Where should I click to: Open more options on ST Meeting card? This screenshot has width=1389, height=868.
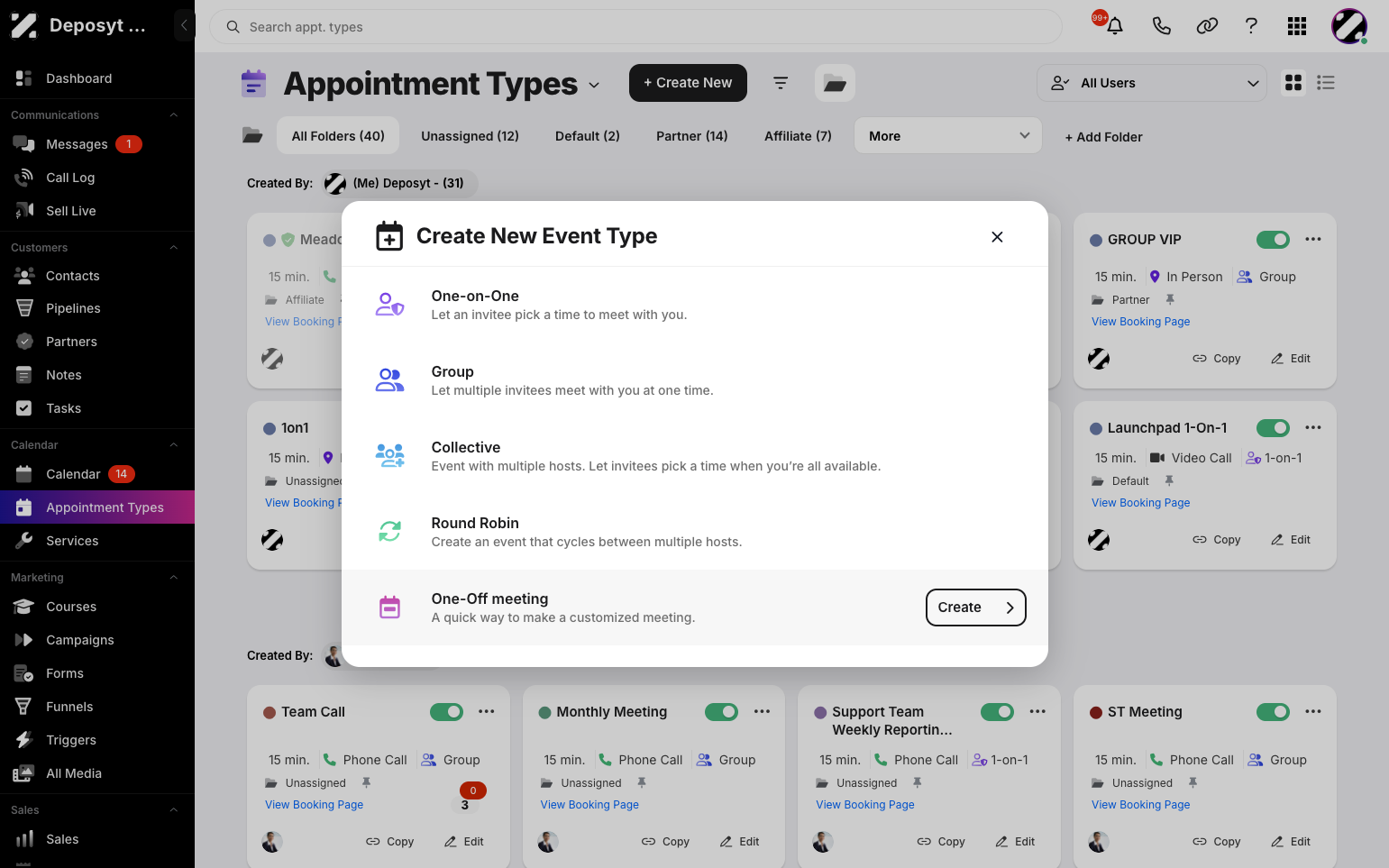coord(1313,712)
